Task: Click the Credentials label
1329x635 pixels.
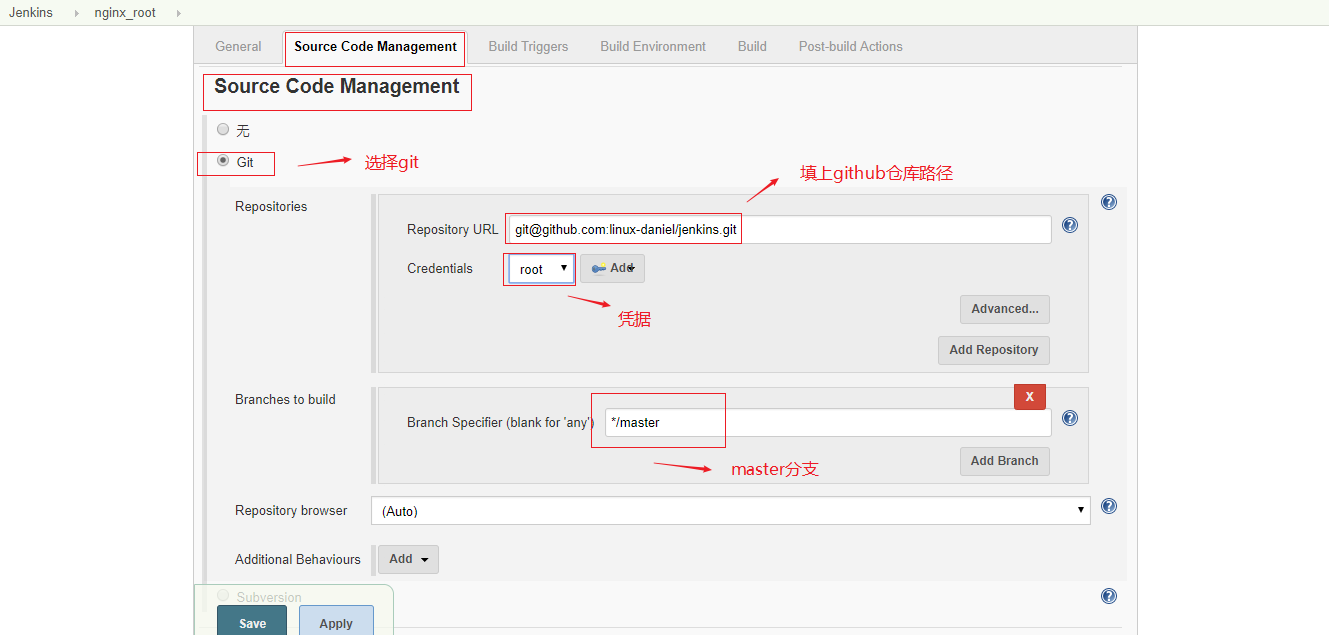Action: (440, 268)
